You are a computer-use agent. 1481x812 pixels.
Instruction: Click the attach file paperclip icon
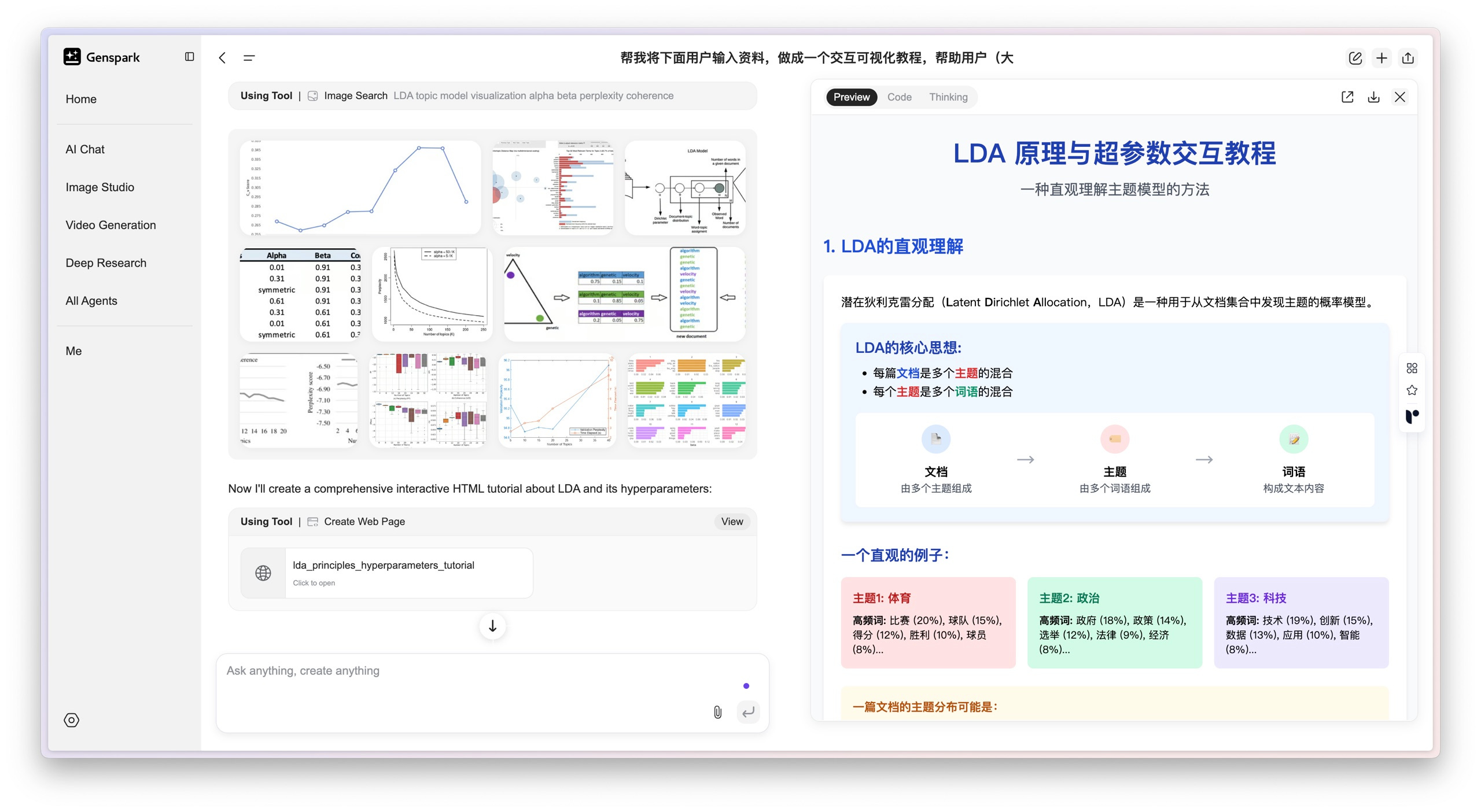(717, 712)
